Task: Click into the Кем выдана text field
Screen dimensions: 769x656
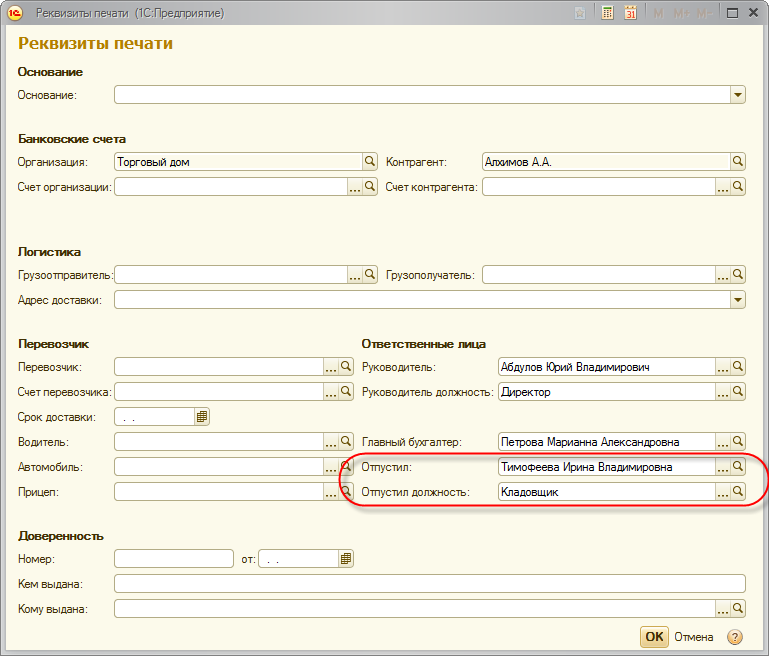Action: pos(430,584)
